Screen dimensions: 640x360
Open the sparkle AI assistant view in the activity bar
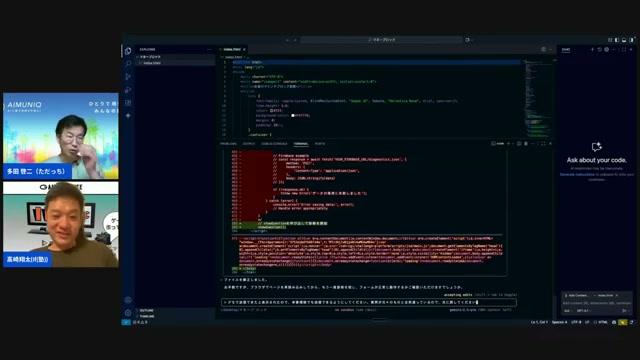(128, 116)
